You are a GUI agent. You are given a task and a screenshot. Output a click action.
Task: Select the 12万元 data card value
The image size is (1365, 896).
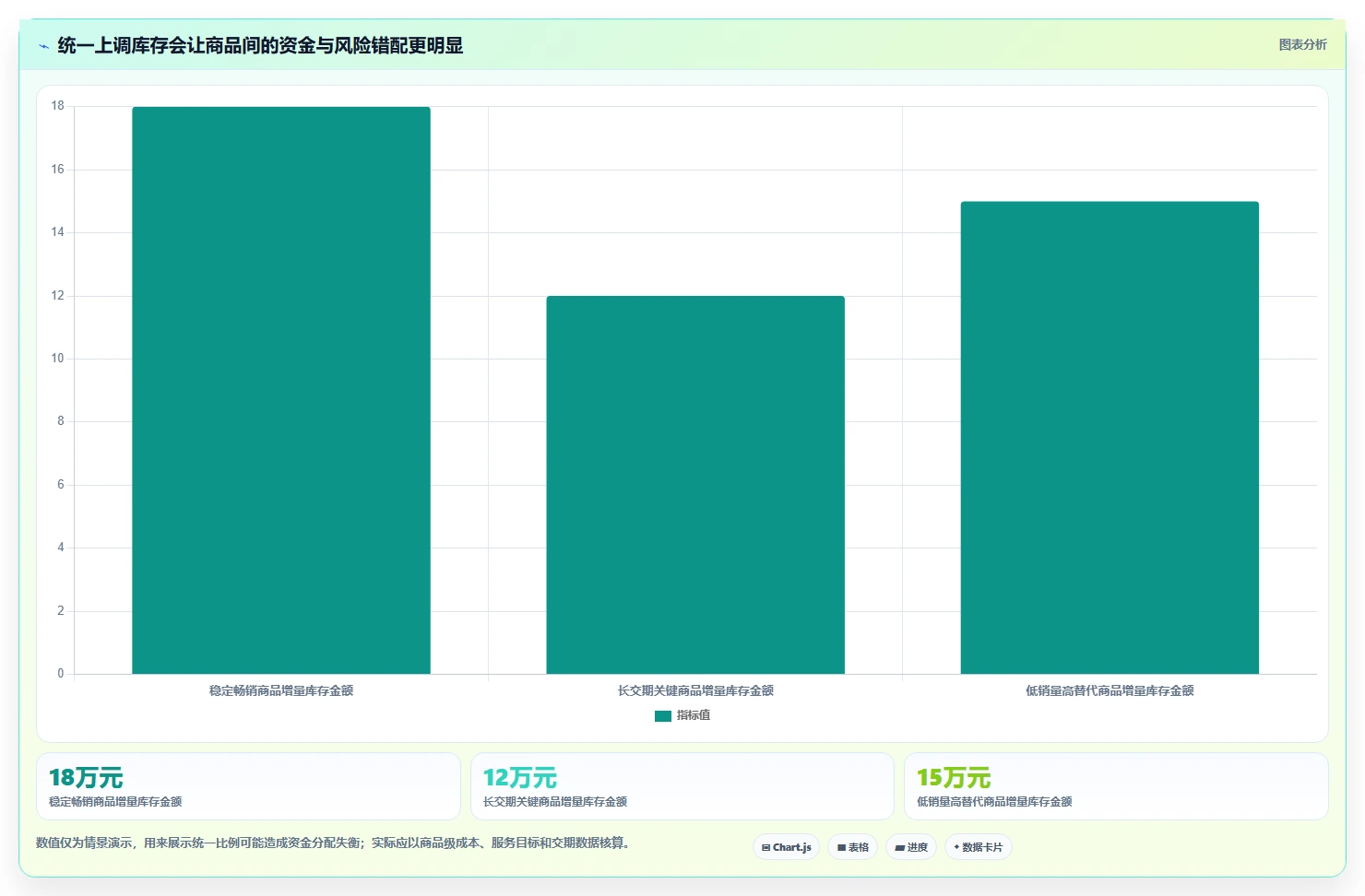pos(520,778)
